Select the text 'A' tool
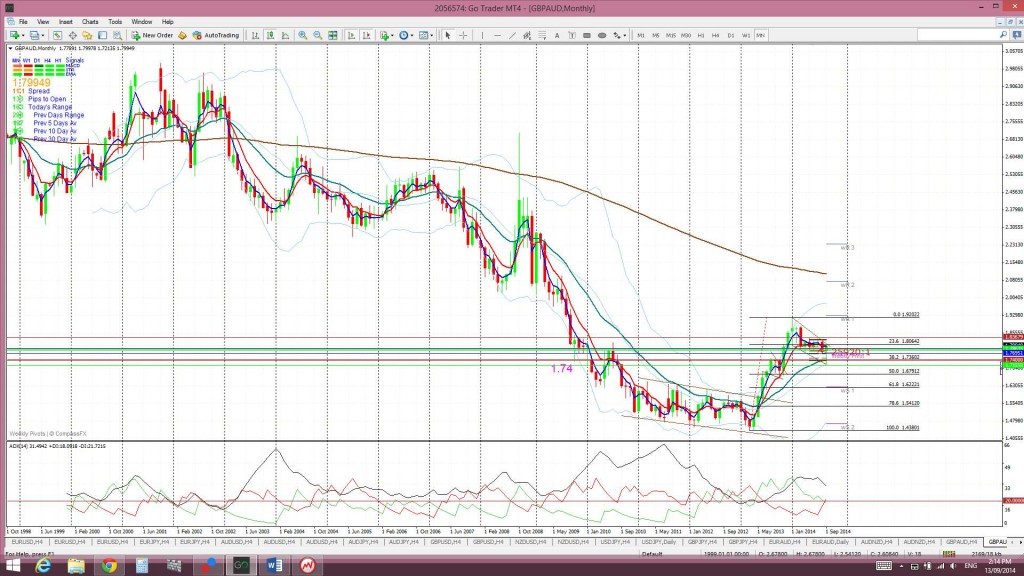This screenshot has width=1024, height=576. [557, 35]
